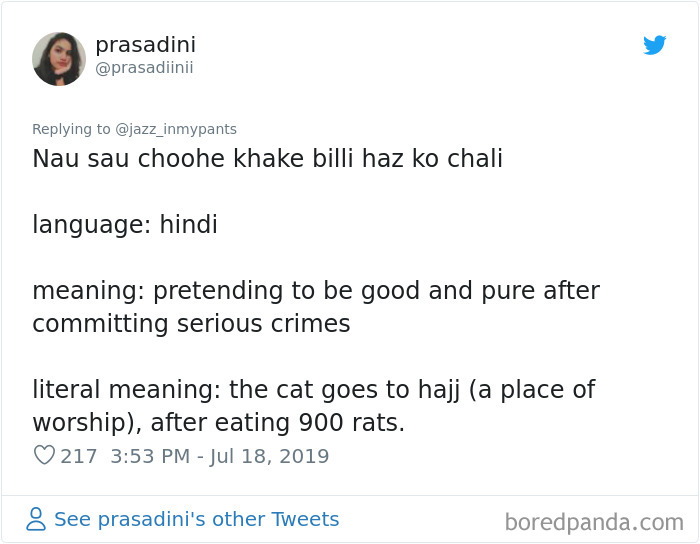Open 'See prasadini's other Tweets'
700x544 pixels.
pos(196,519)
